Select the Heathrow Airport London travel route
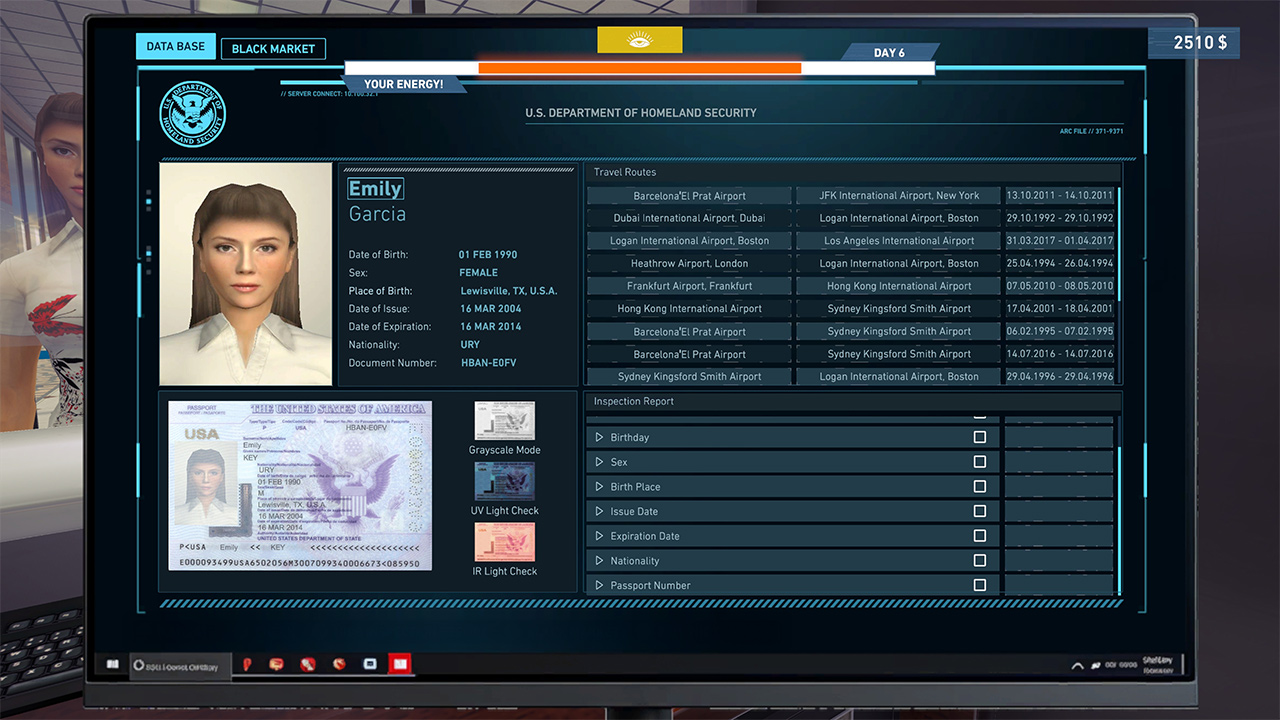The image size is (1280, 720). (688, 263)
